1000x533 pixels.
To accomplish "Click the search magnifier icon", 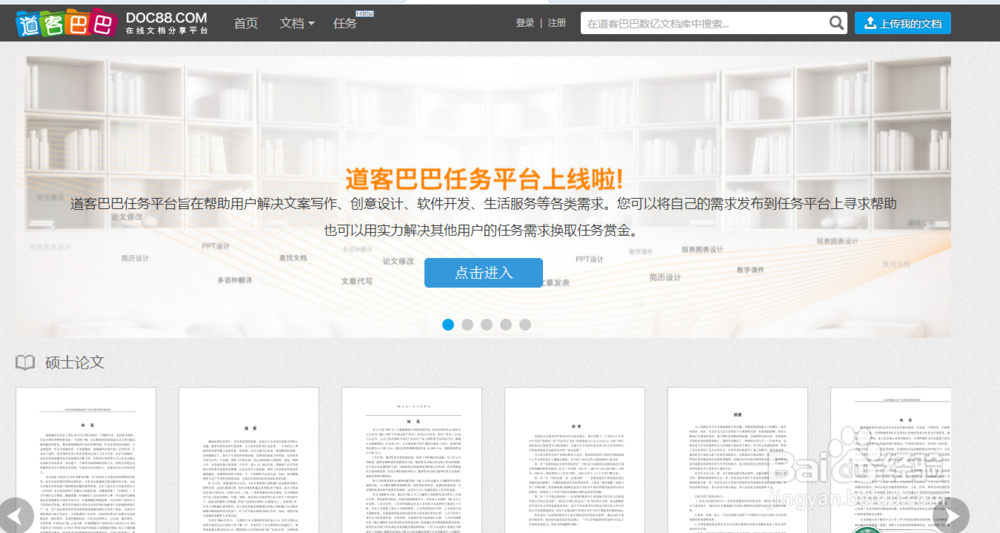I will [836, 24].
